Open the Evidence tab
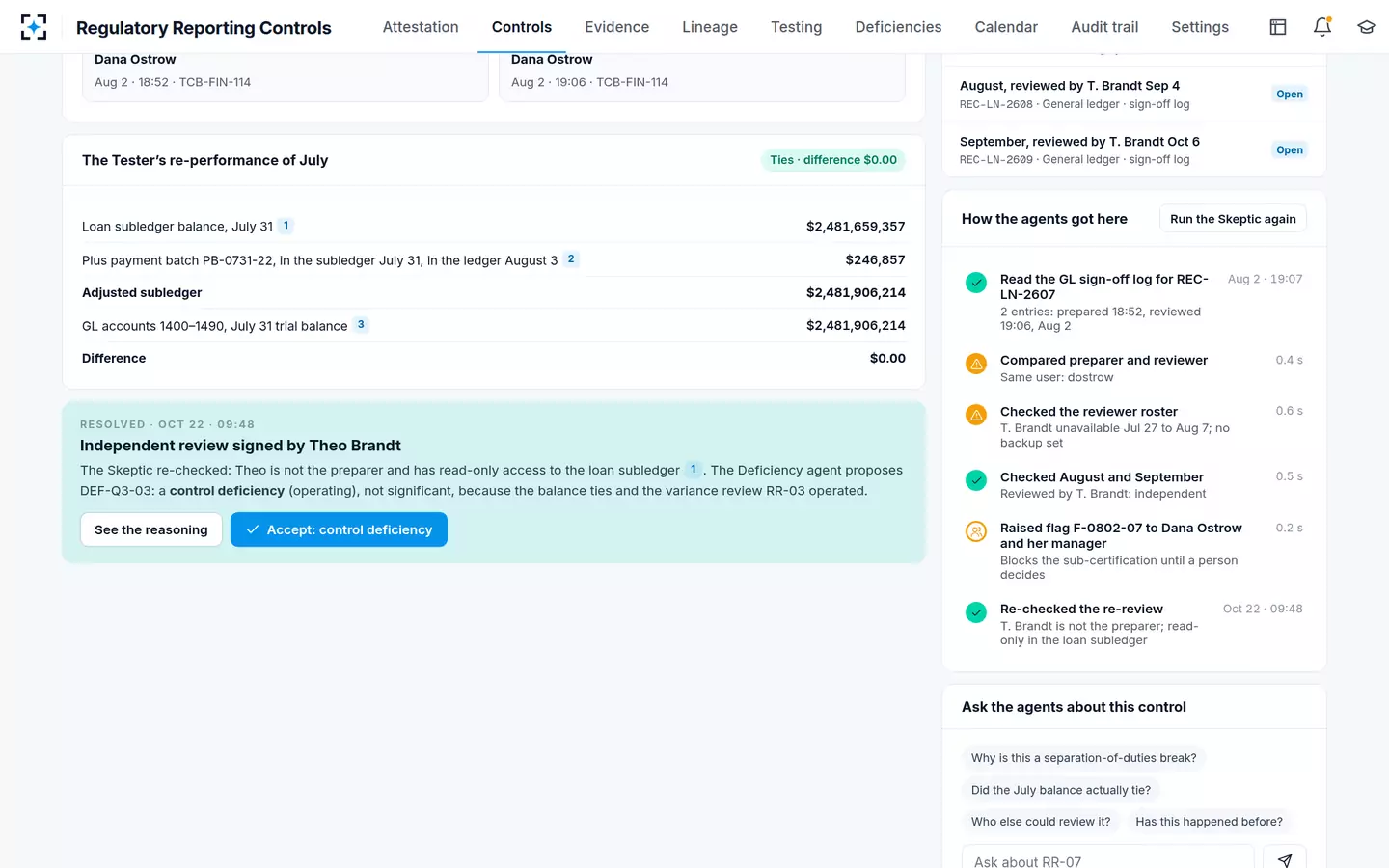Viewport: 1389px width, 868px height. coord(616,27)
